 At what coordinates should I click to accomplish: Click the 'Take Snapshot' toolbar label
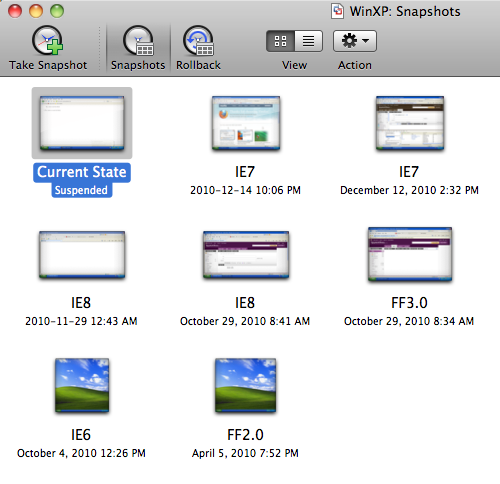(x=48, y=65)
